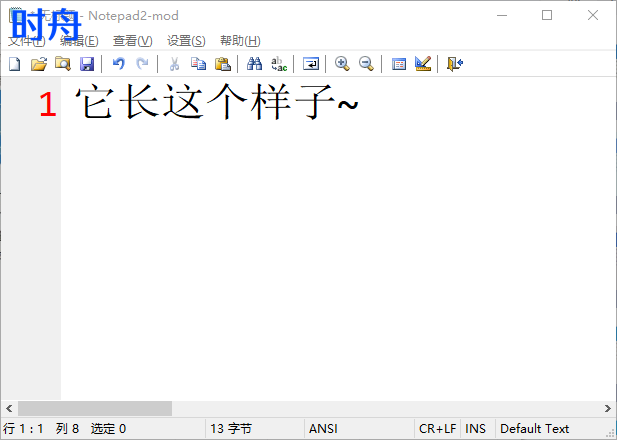Open Customize Schemes ruler pencil icon
The width and height of the screenshot is (617, 440).
pos(423,63)
